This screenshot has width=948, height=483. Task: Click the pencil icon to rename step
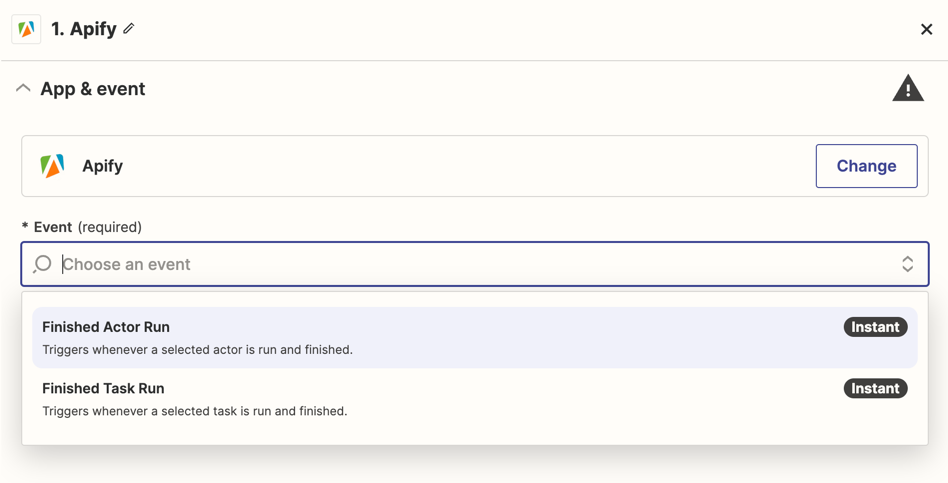(x=129, y=29)
